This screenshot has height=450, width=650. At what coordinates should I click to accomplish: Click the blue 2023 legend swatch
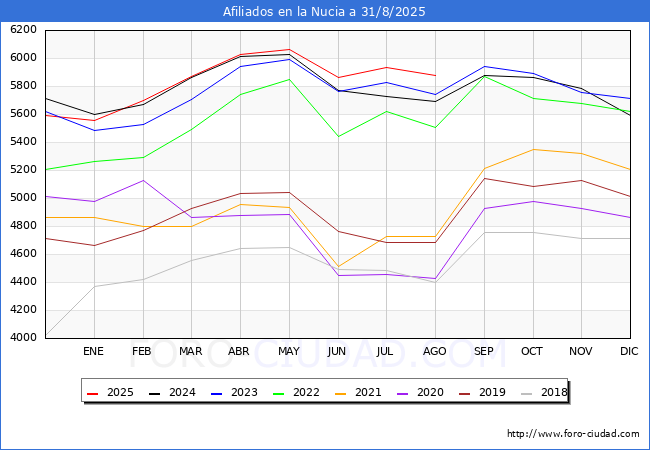[217, 393]
